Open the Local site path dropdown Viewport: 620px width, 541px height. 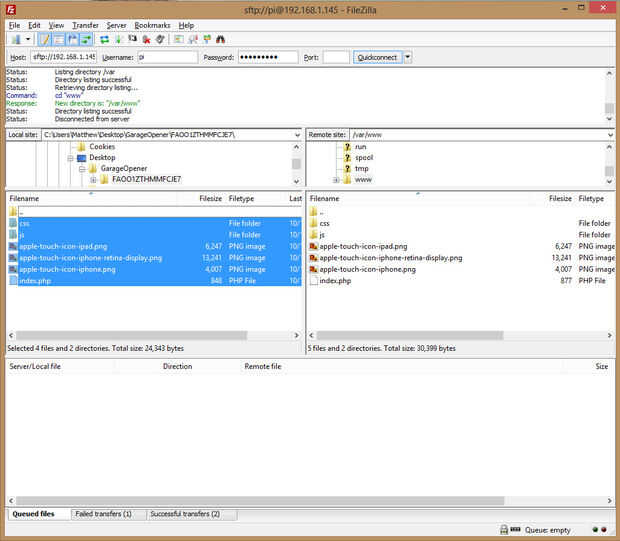(x=297, y=135)
